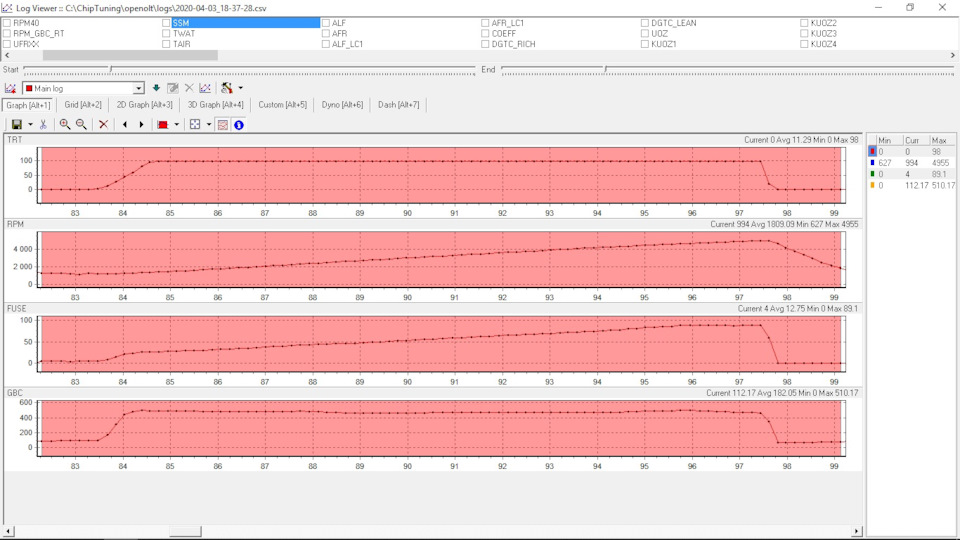Click the blue RPM series color marker
The height and width of the screenshot is (540, 960).
click(x=872, y=163)
